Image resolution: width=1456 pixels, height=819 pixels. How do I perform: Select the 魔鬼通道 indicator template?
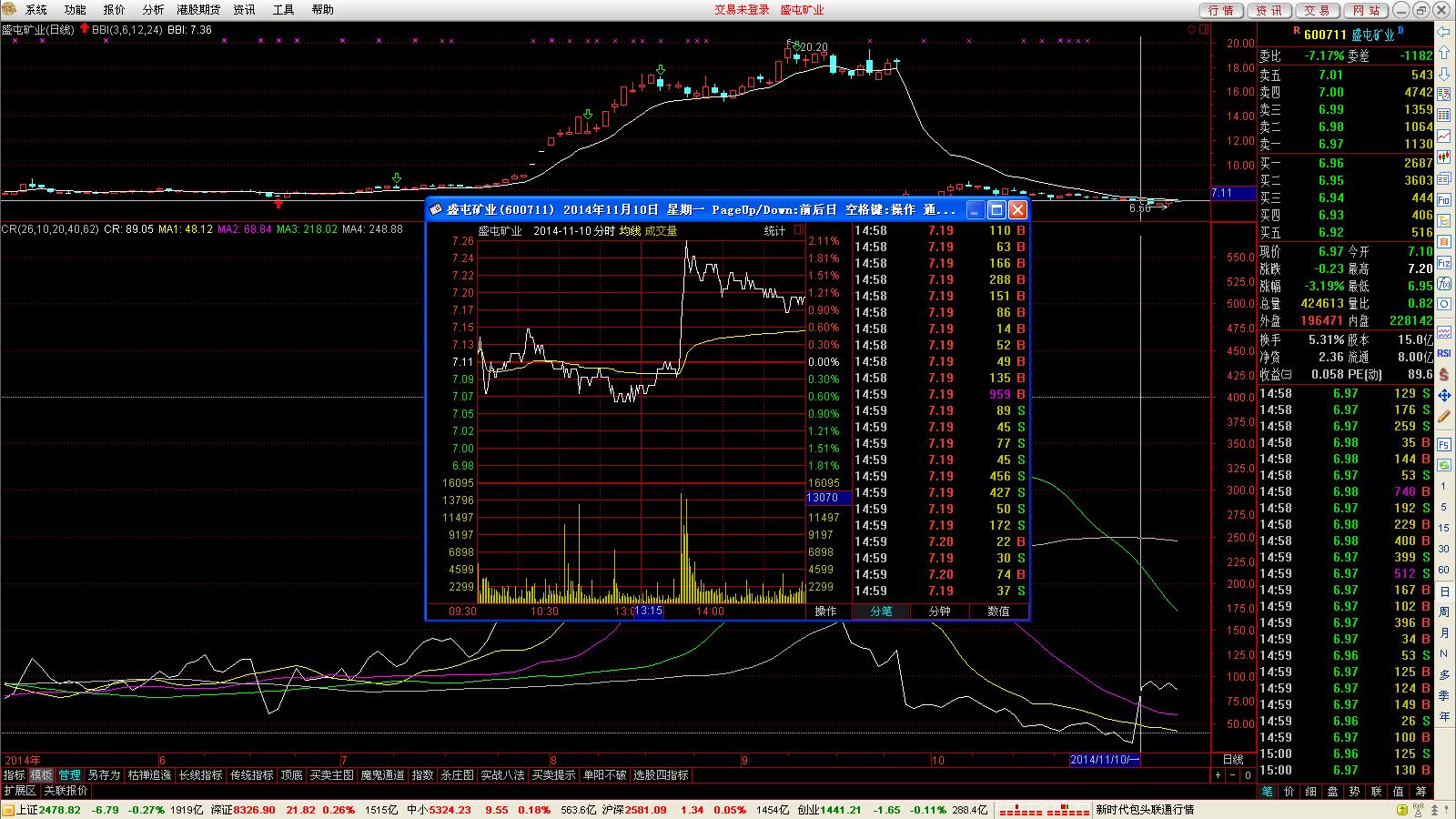point(383,775)
